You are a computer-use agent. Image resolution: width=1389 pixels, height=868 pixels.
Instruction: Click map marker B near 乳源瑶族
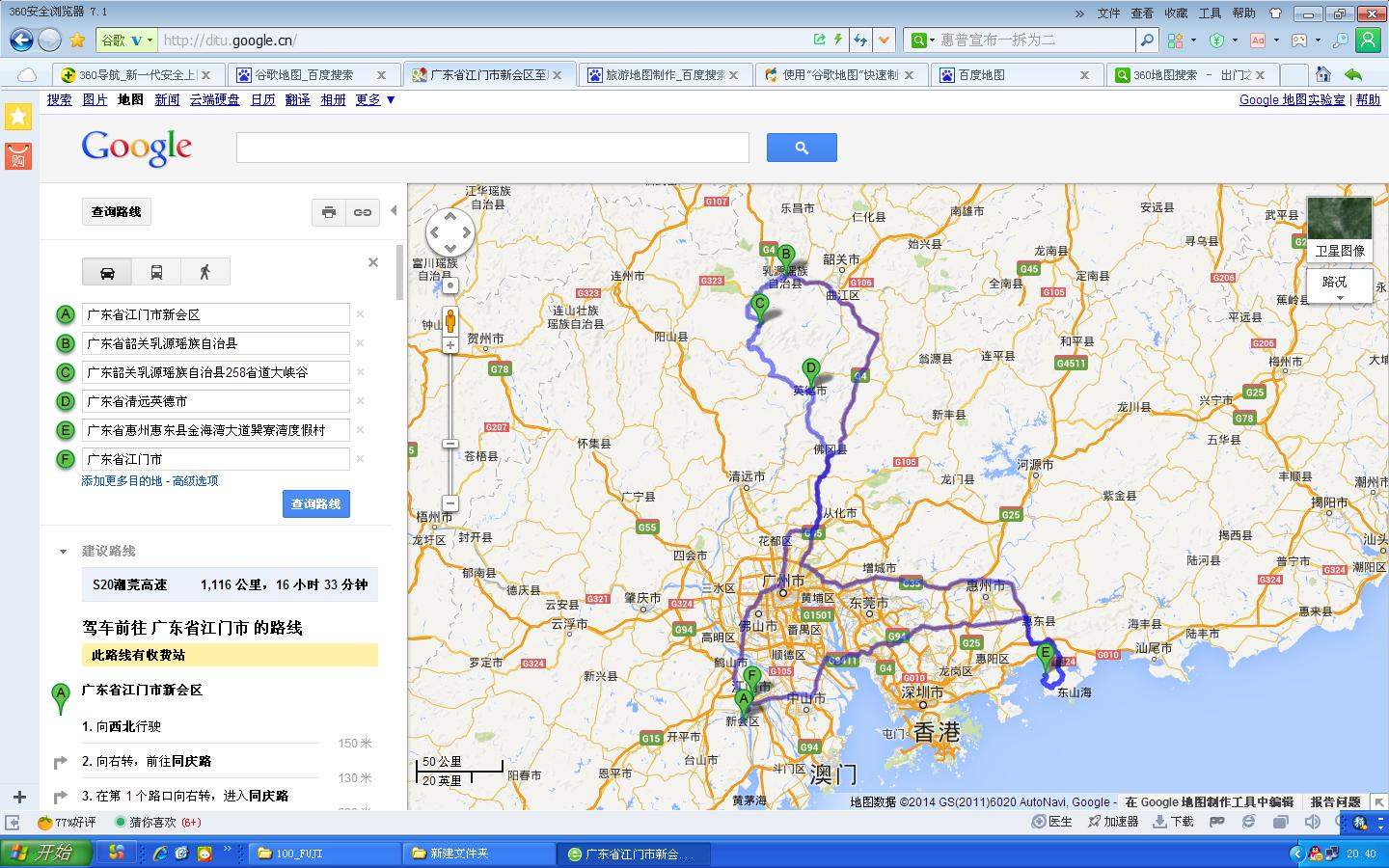[x=786, y=258]
